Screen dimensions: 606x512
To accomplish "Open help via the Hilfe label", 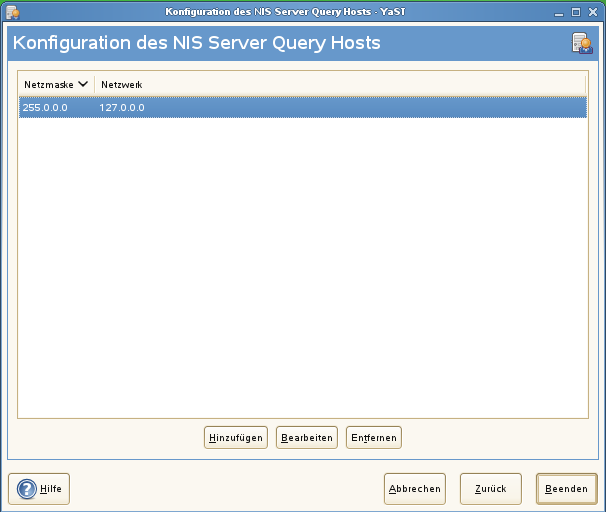I will (x=51, y=489).
